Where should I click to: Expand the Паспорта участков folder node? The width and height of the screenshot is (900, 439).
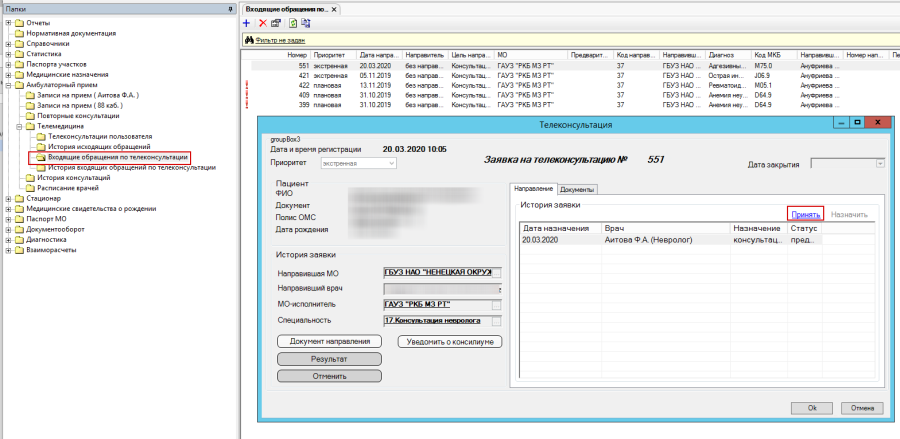9,64
